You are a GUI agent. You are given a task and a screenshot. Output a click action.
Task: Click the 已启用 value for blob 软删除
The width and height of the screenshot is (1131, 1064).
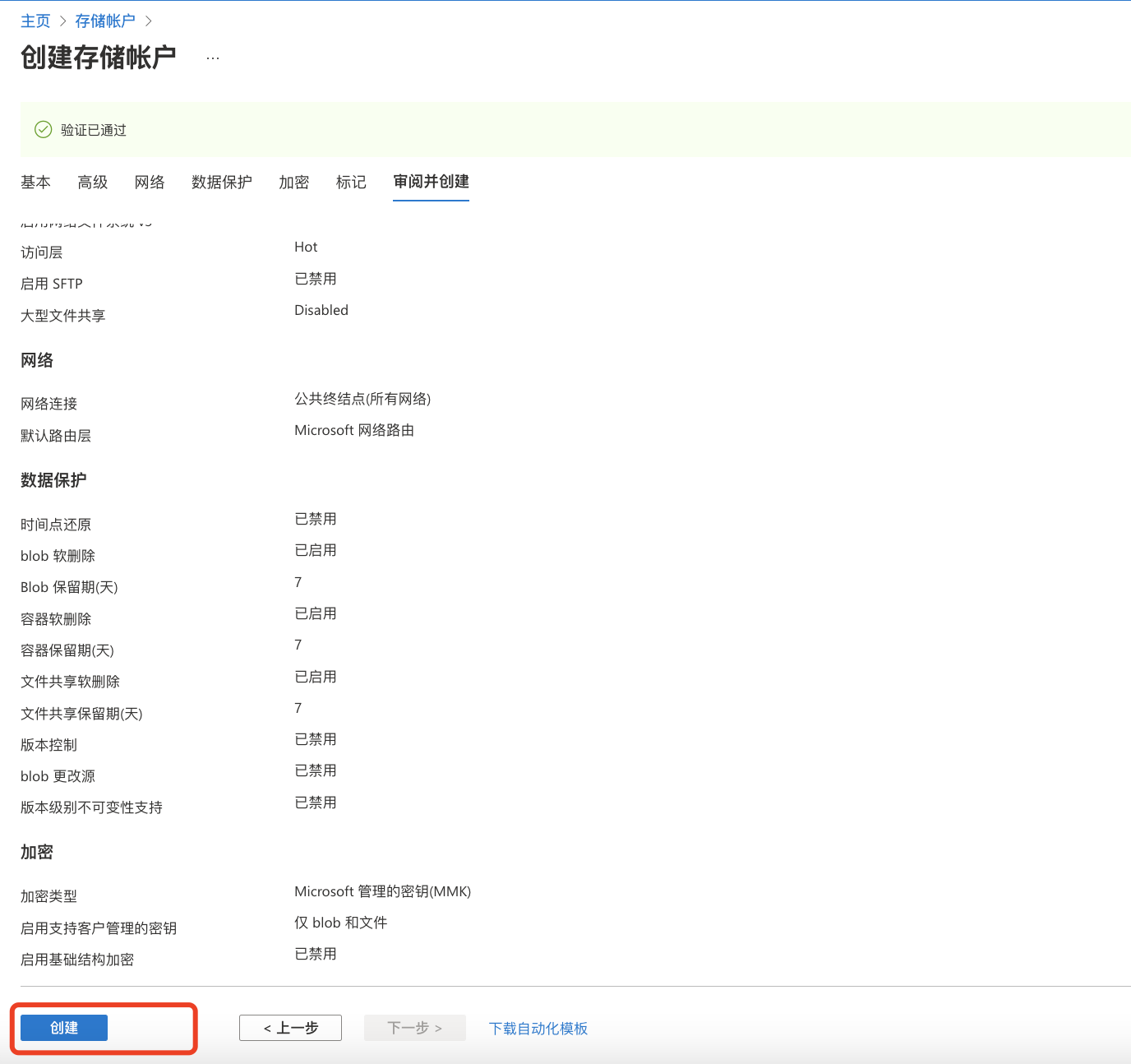click(316, 550)
